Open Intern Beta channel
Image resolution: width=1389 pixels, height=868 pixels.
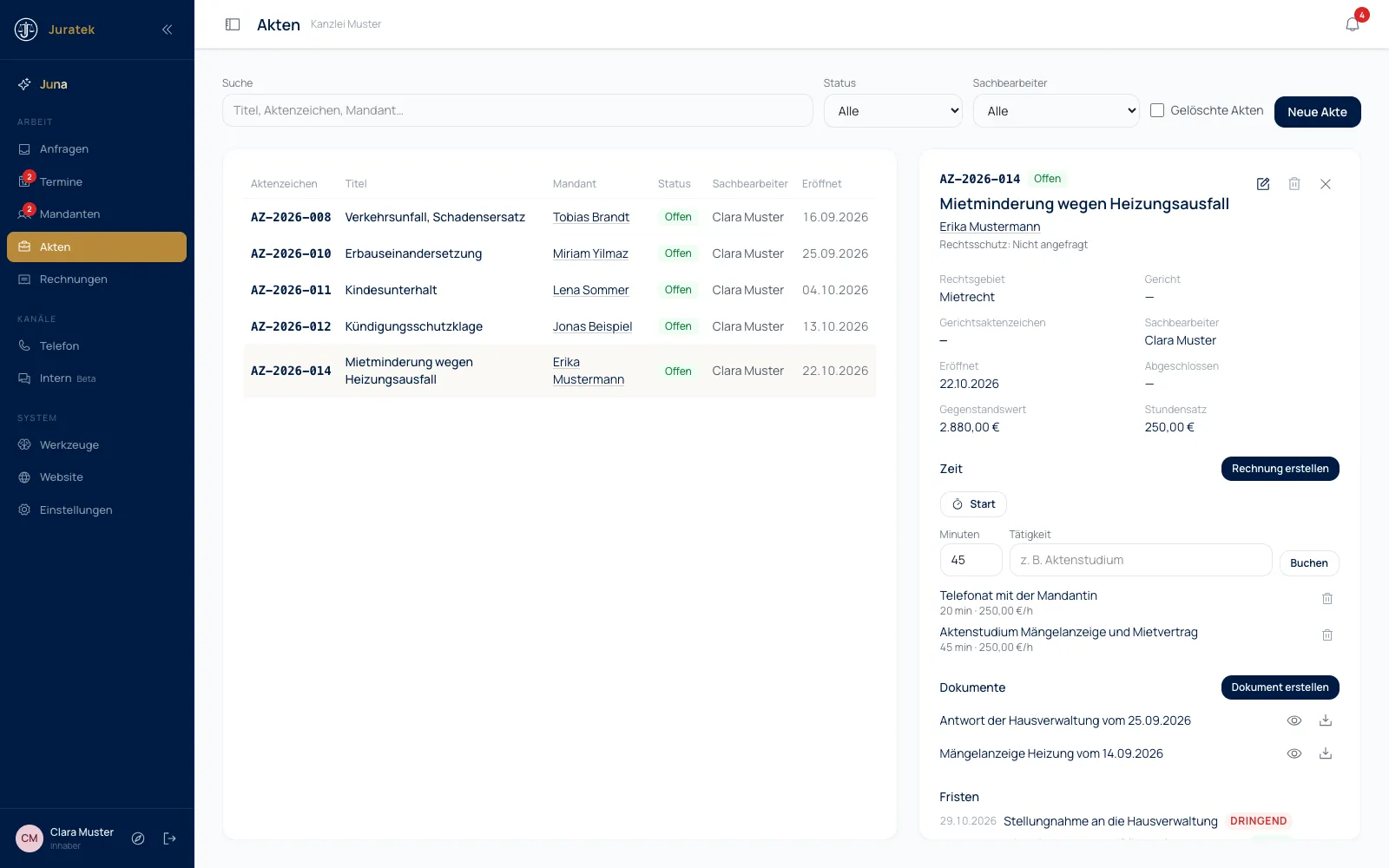[96, 378]
